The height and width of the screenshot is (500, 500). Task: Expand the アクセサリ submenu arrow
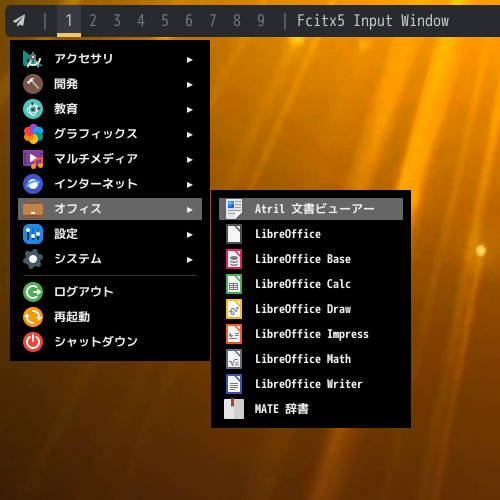(x=189, y=60)
